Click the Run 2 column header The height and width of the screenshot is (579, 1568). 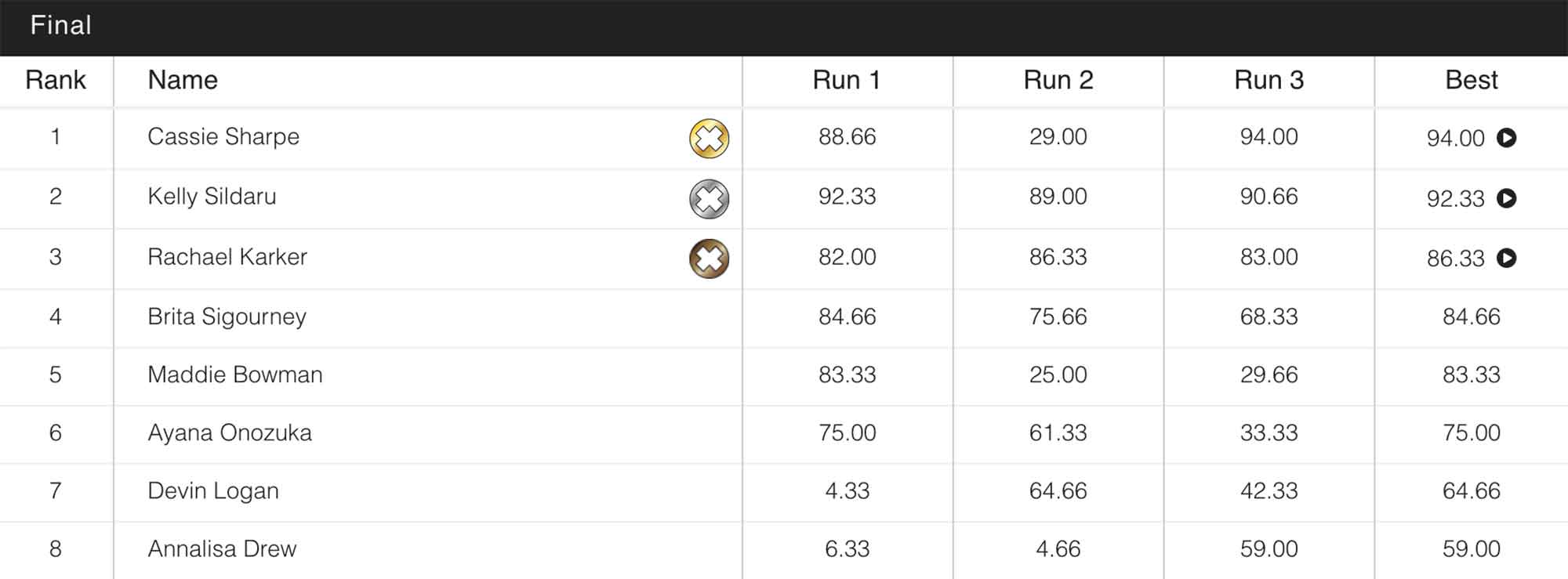coord(1058,80)
